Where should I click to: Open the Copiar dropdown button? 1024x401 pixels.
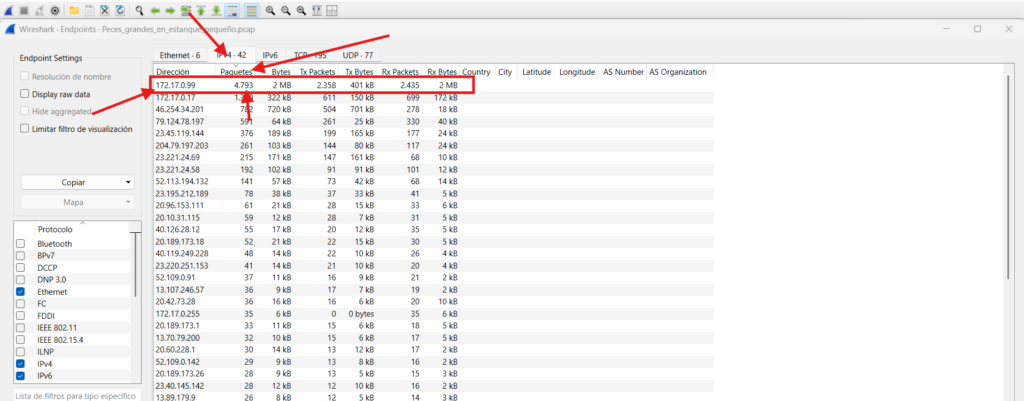(x=78, y=183)
